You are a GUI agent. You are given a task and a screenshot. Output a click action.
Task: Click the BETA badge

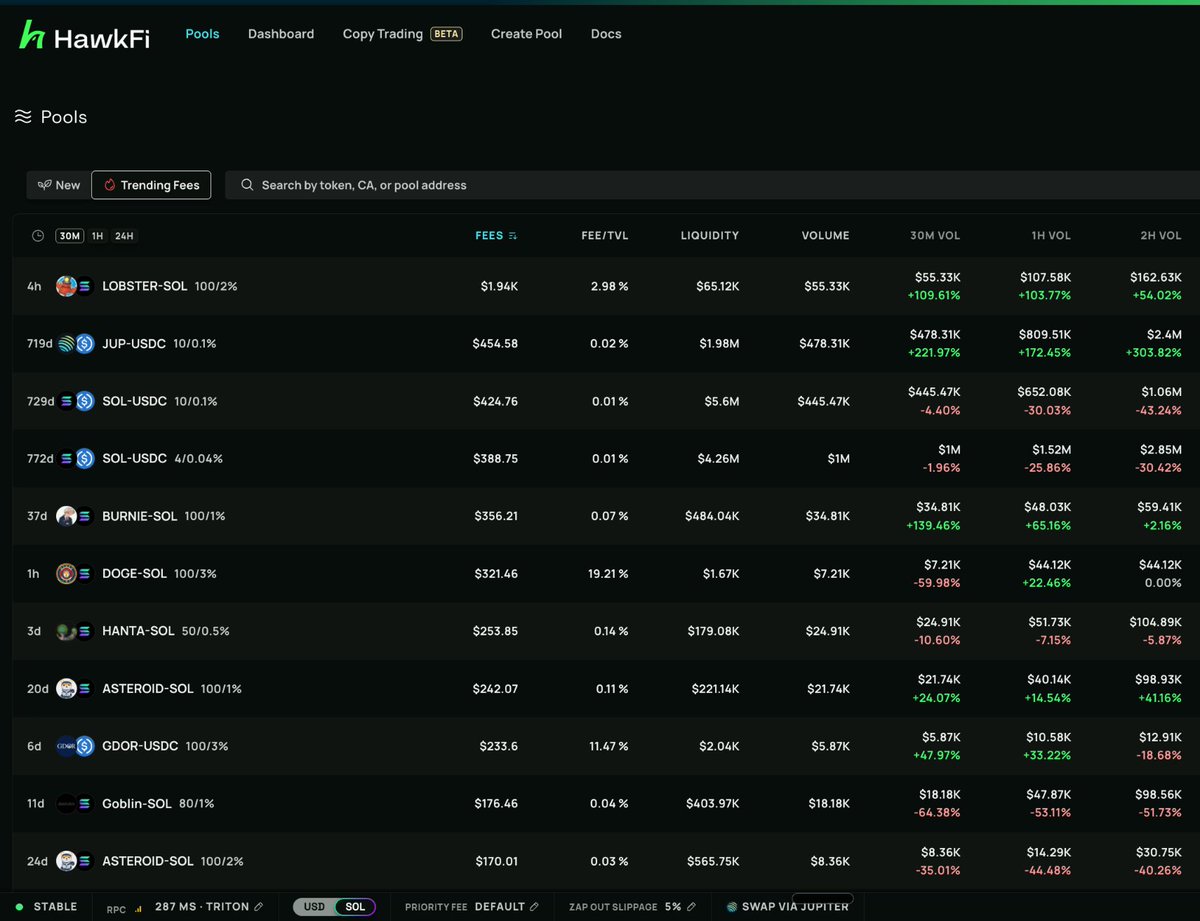(446, 34)
